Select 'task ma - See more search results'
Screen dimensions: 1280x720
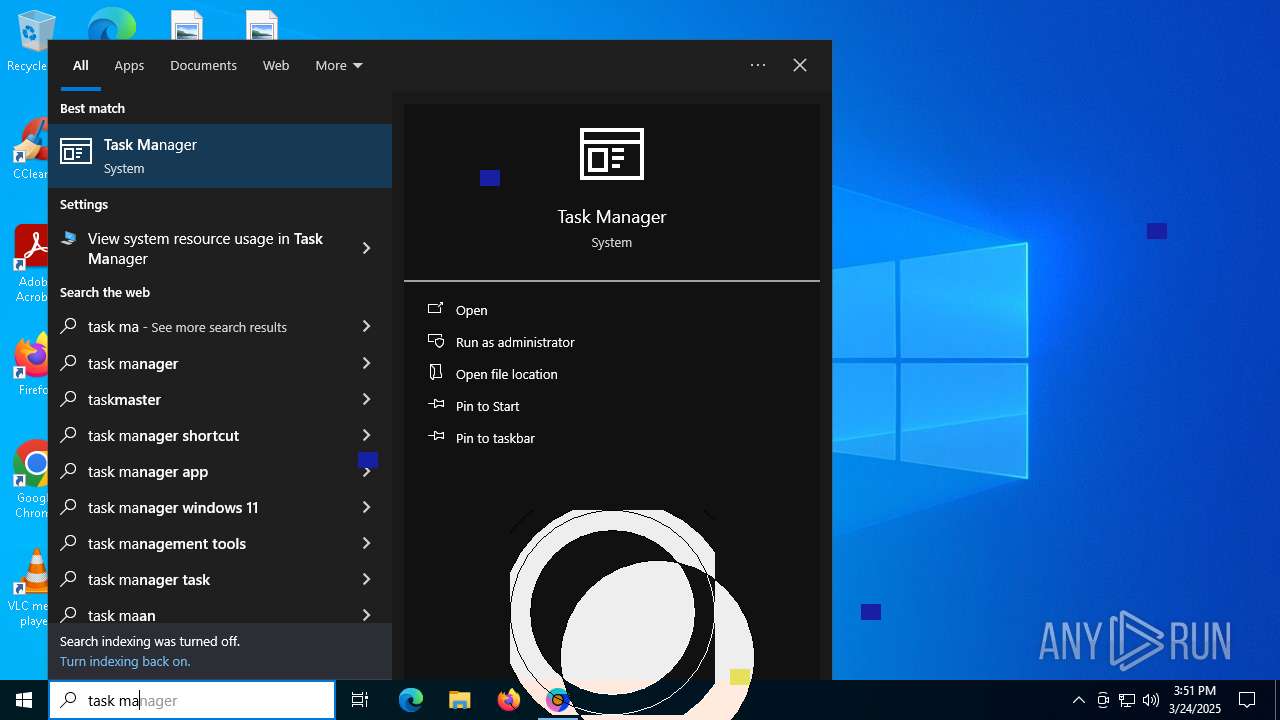pyautogui.click(x=196, y=327)
